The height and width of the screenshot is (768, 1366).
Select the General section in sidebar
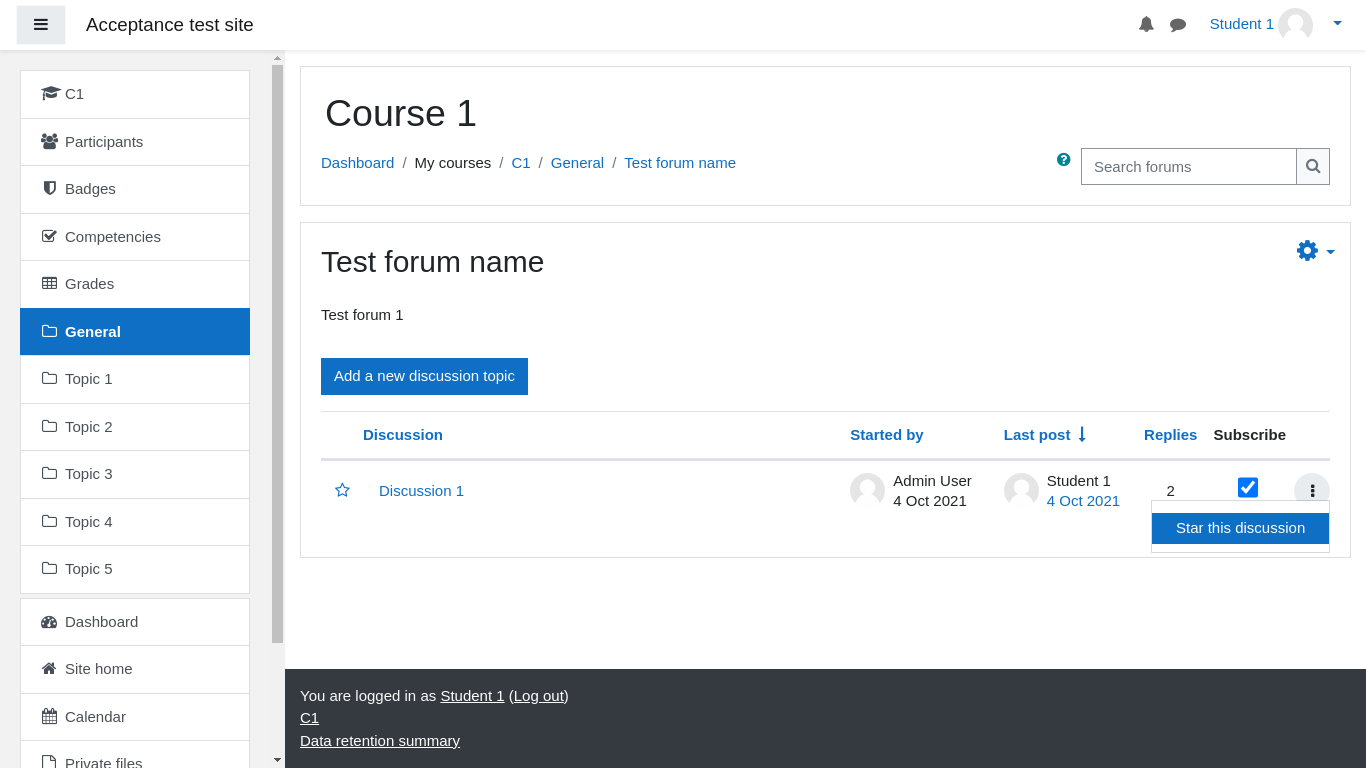pyautogui.click(x=135, y=332)
